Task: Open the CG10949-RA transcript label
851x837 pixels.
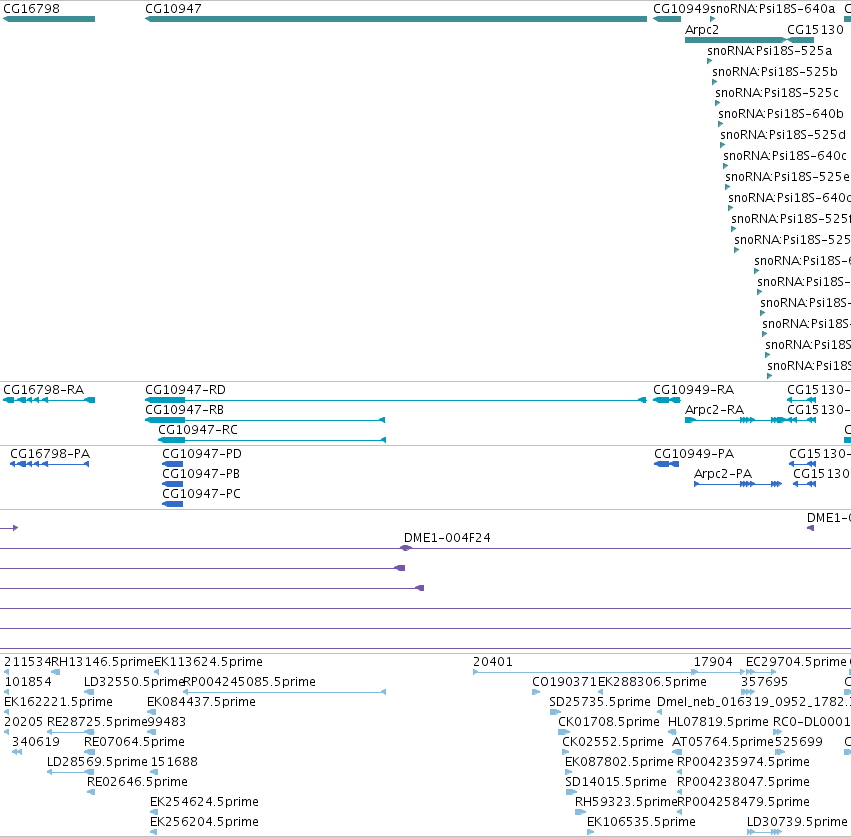Action: point(694,390)
